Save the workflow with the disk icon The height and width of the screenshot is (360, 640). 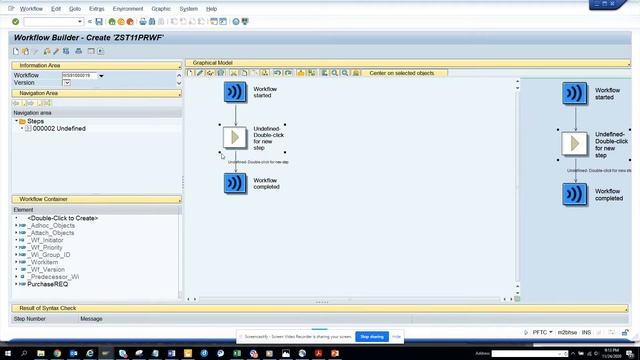coord(99,22)
